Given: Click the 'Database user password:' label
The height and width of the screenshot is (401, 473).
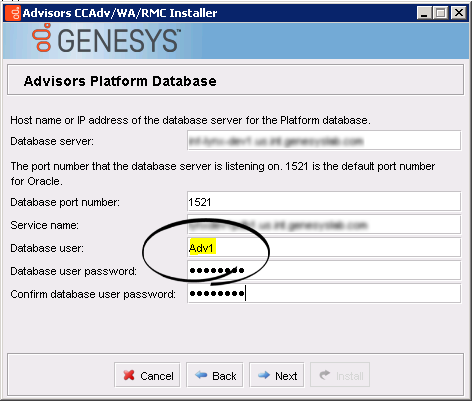Looking at the screenshot, I should (73, 271).
